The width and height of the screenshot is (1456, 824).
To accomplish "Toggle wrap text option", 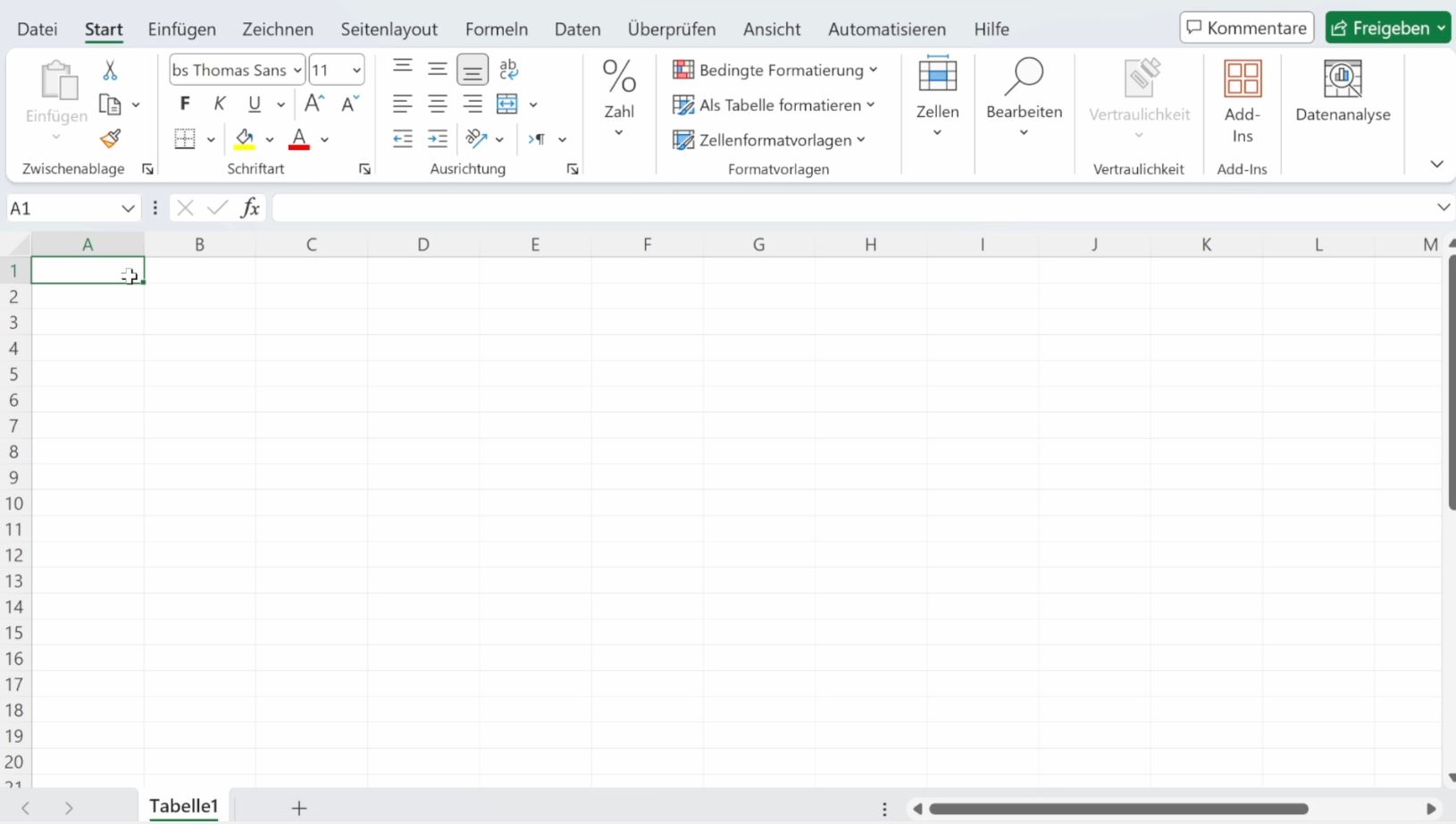I will [508, 70].
